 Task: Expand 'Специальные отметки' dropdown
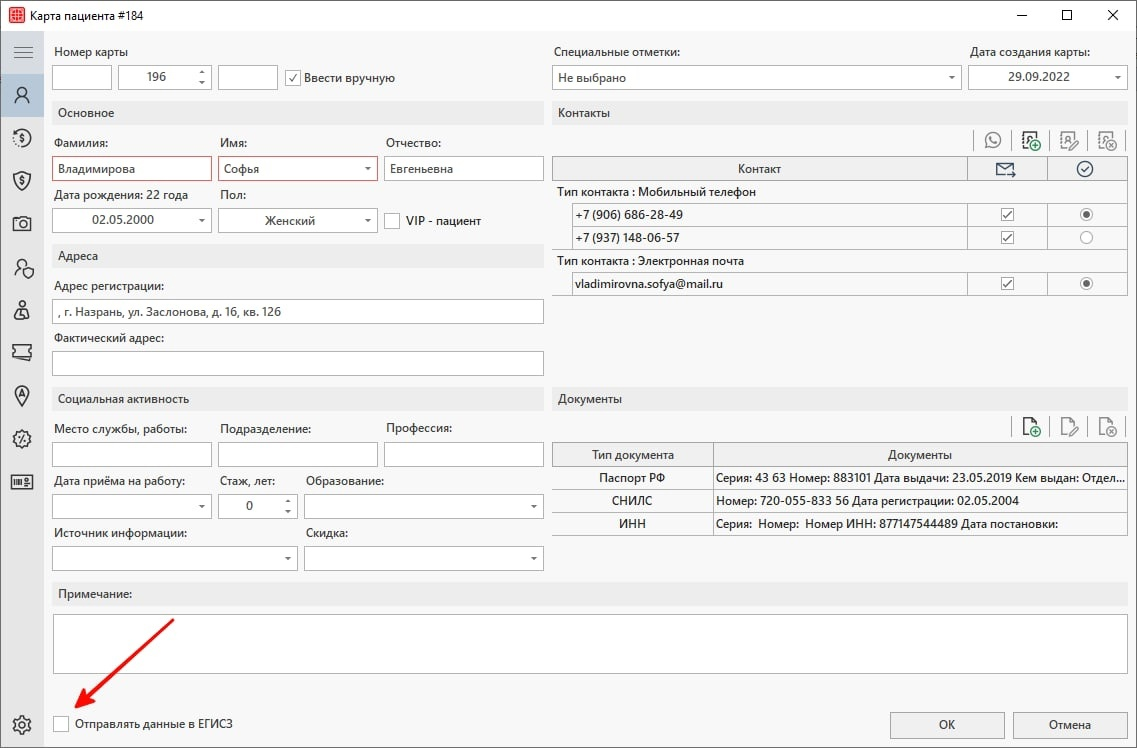click(x=951, y=78)
